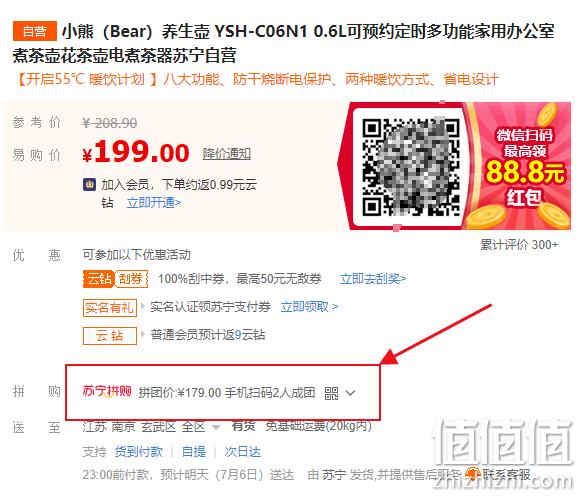The height and width of the screenshot is (498, 582).
Task: Click the WeChat QR code image
Action: [411, 166]
